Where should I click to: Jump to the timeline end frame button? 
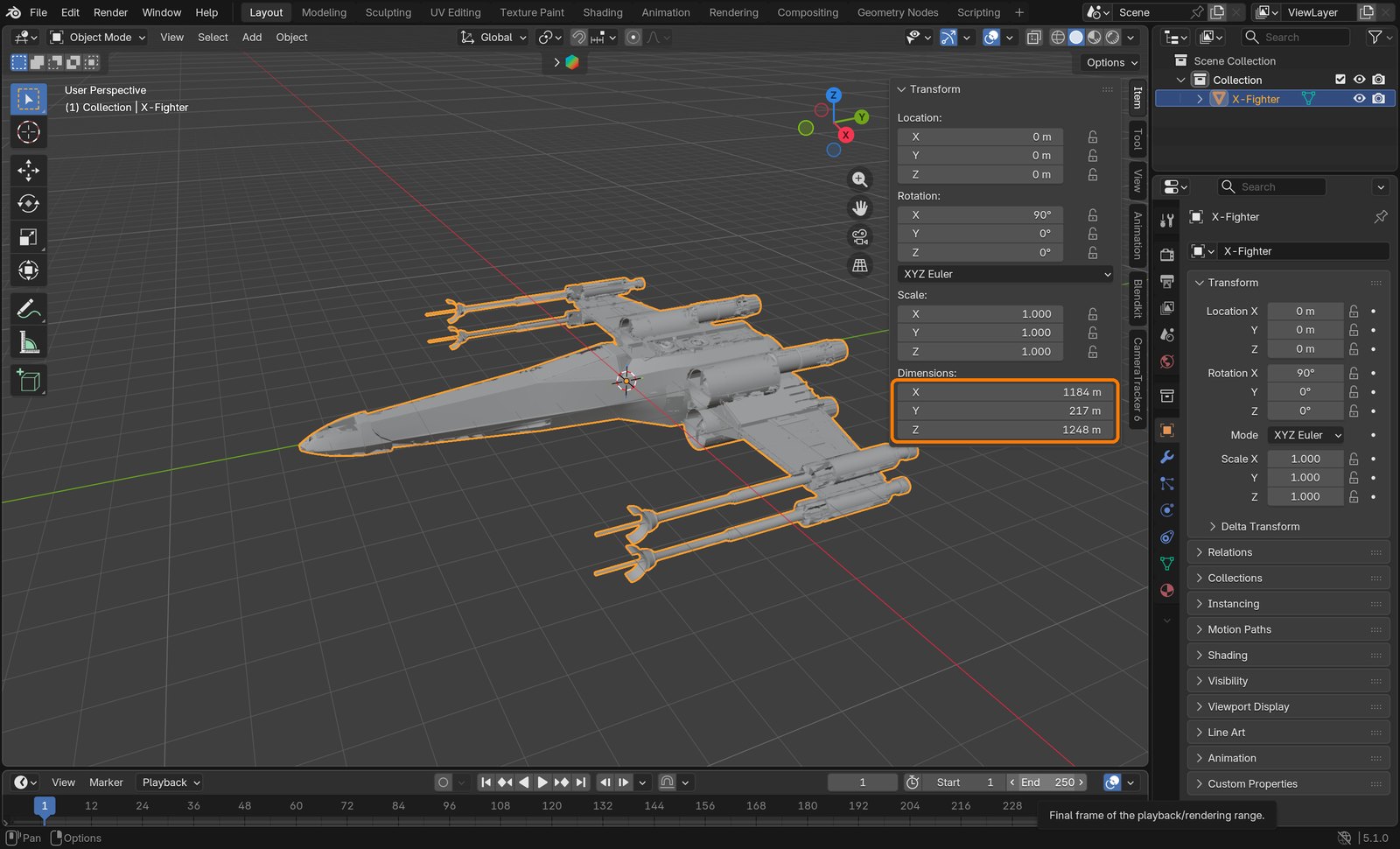coord(581,782)
